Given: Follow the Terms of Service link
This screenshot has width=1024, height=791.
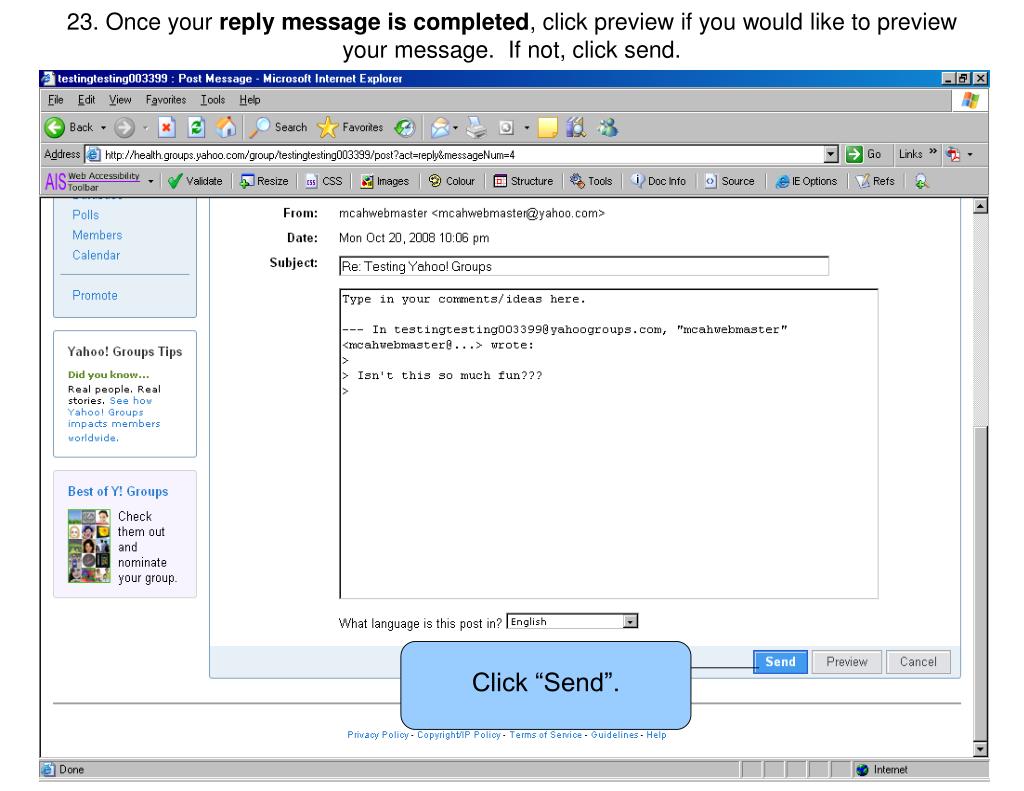Looking at the screenshot, I should point(546,735).
